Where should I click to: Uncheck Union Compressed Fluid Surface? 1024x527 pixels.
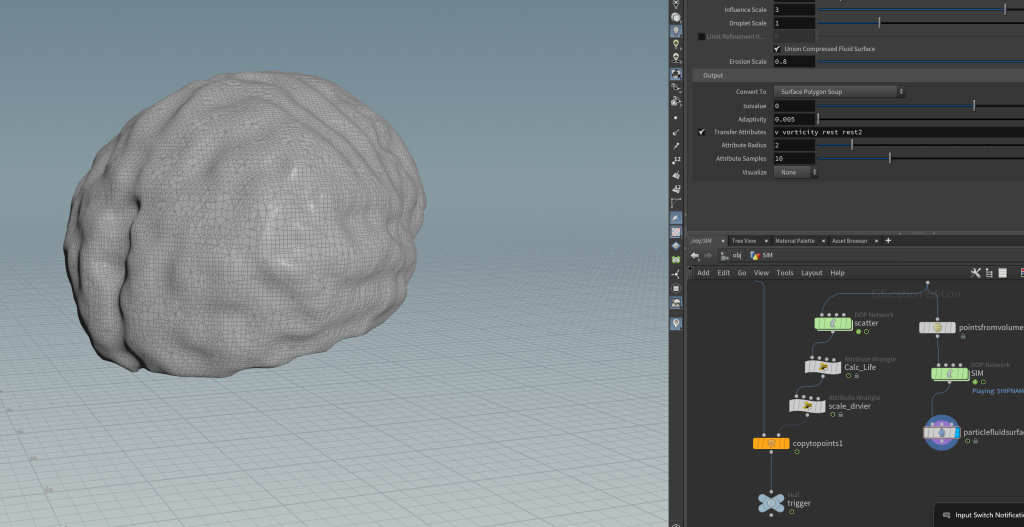(x=778, y=49)
